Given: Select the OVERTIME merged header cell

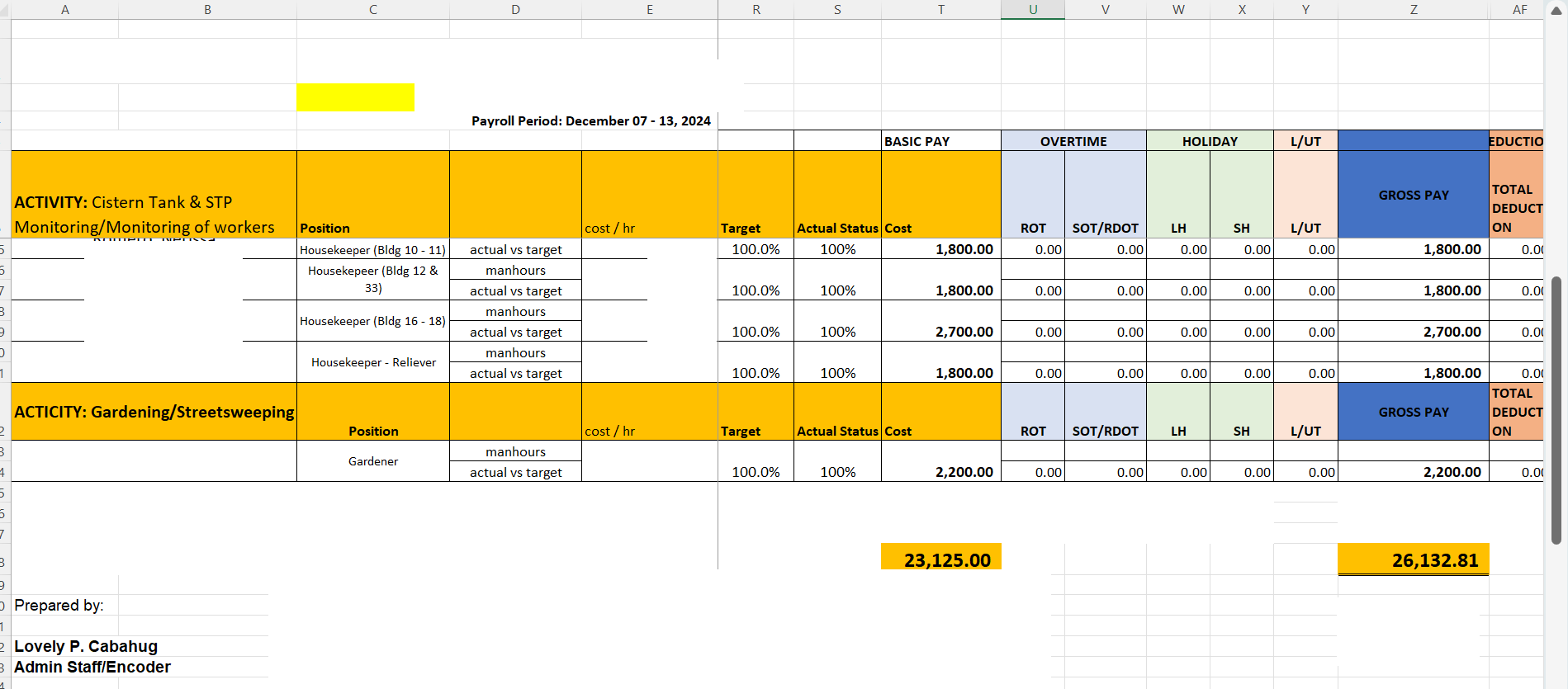Looking at the screenshot, I should coord(1073,141).
